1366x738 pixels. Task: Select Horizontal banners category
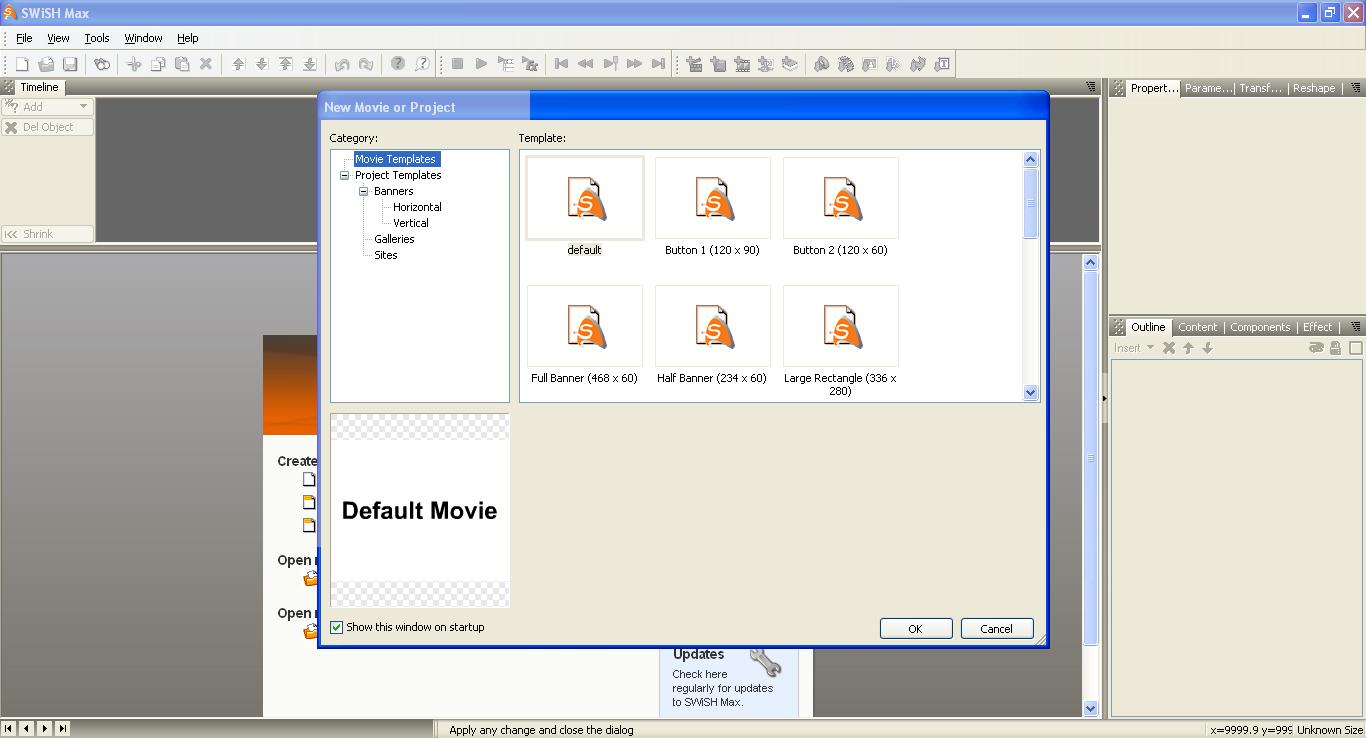417,207
